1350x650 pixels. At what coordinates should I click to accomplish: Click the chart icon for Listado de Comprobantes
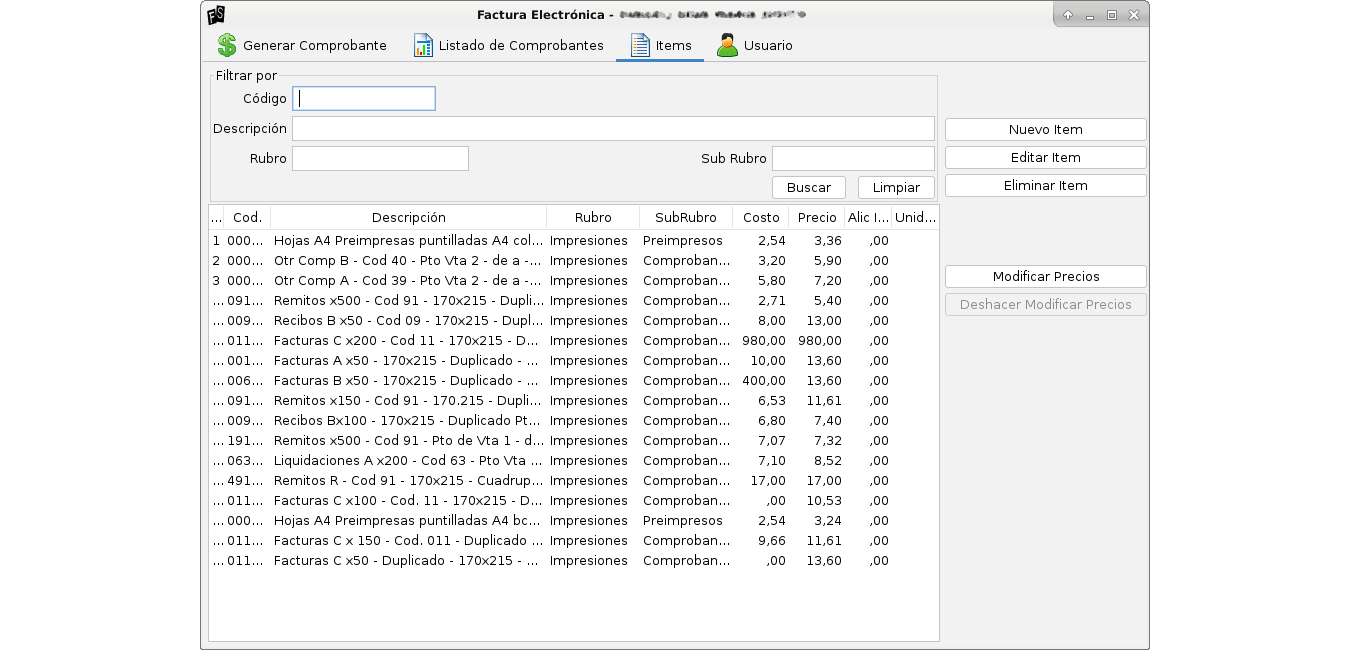pos(423,45)
